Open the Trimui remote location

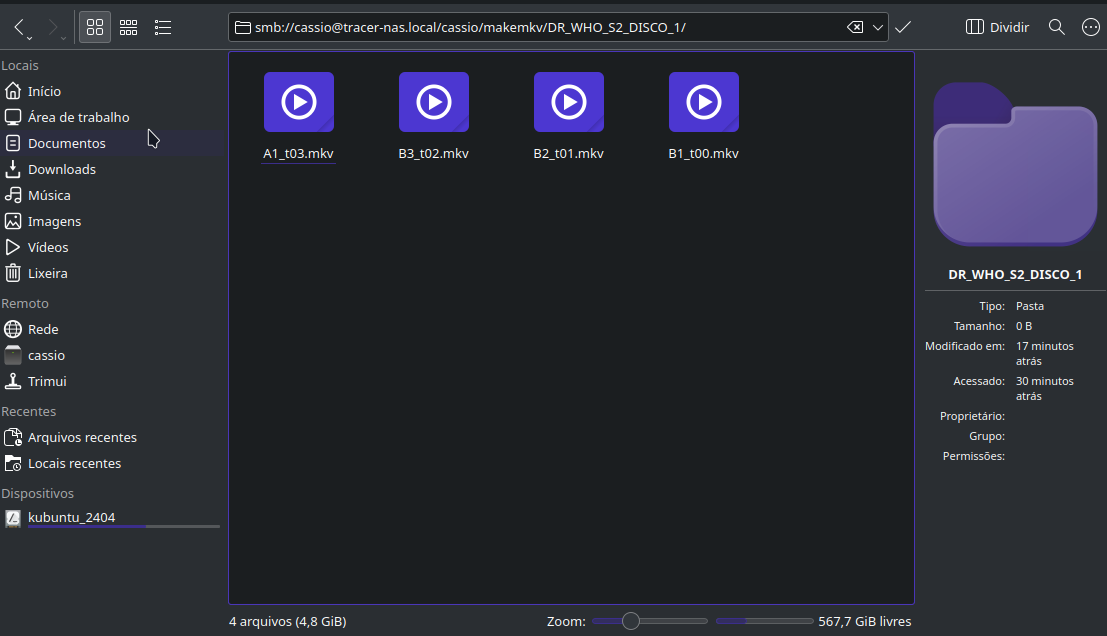47,381
